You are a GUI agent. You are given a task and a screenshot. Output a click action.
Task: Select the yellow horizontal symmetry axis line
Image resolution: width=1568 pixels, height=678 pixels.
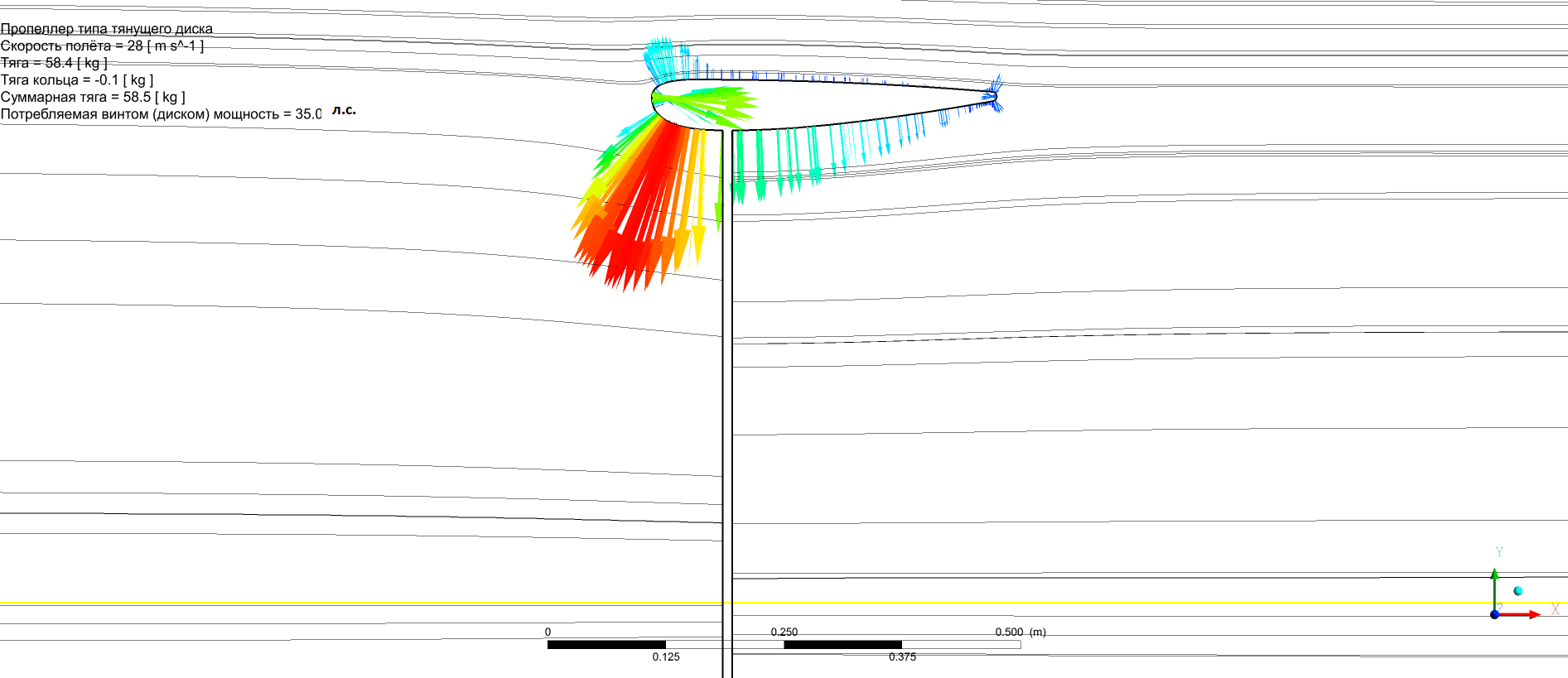[x=331, y=603]
